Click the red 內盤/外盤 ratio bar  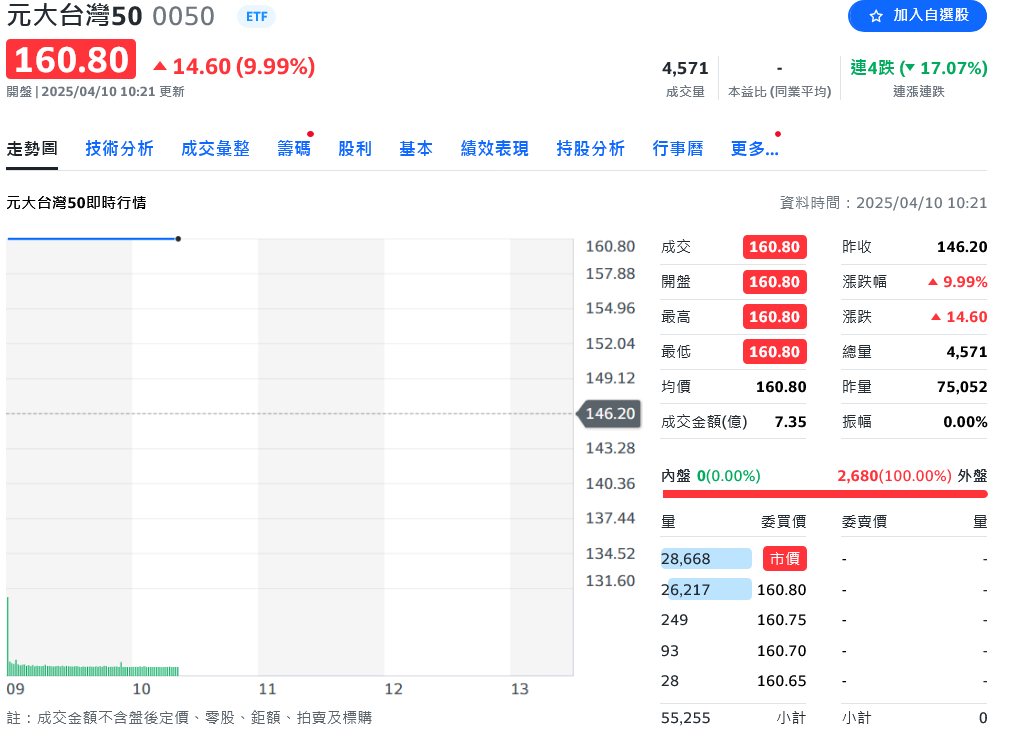click(824, 495)
